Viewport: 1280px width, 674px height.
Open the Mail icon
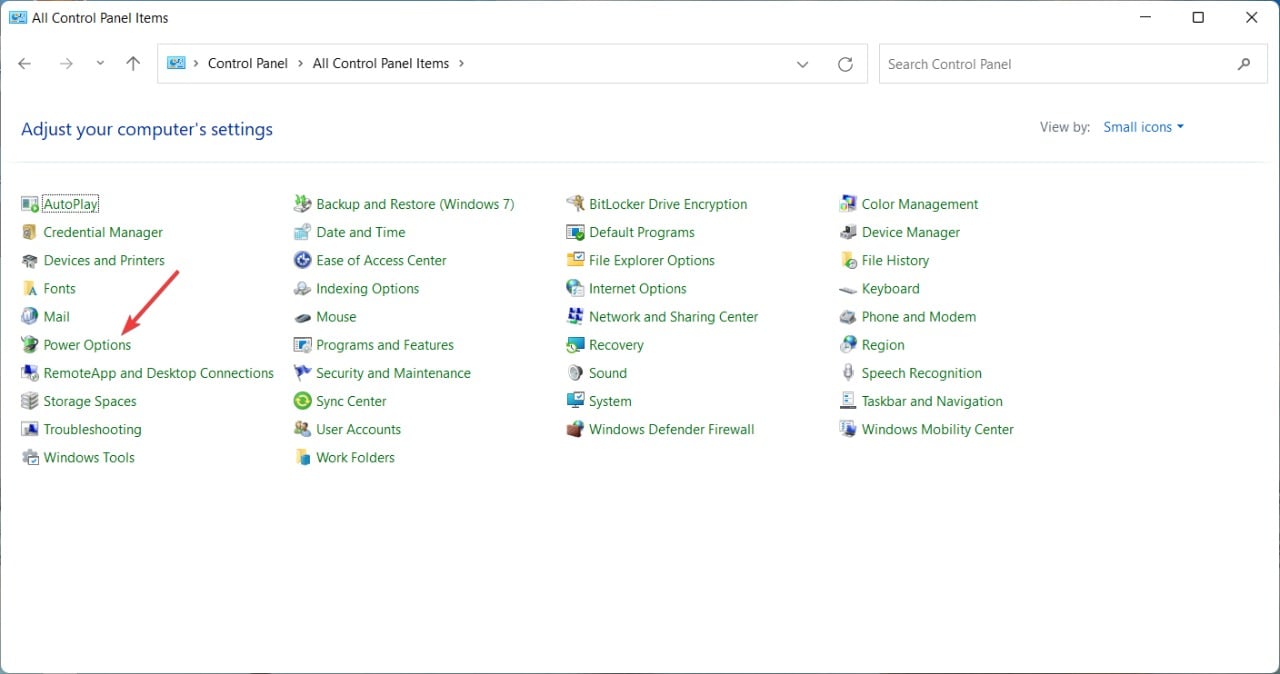[30, 316]
